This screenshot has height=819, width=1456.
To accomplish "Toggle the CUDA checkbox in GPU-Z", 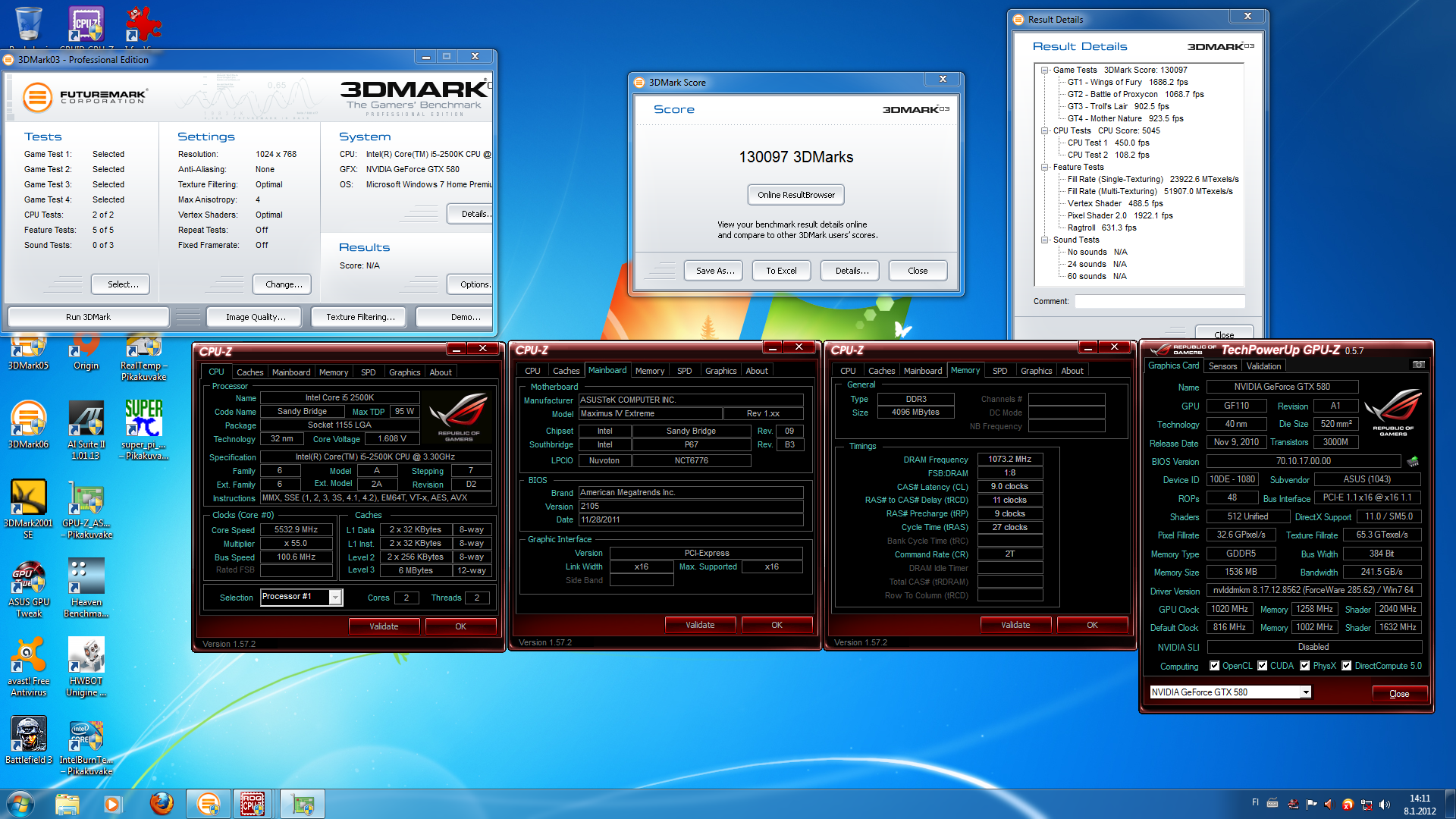I will (x=1263, y=666).
